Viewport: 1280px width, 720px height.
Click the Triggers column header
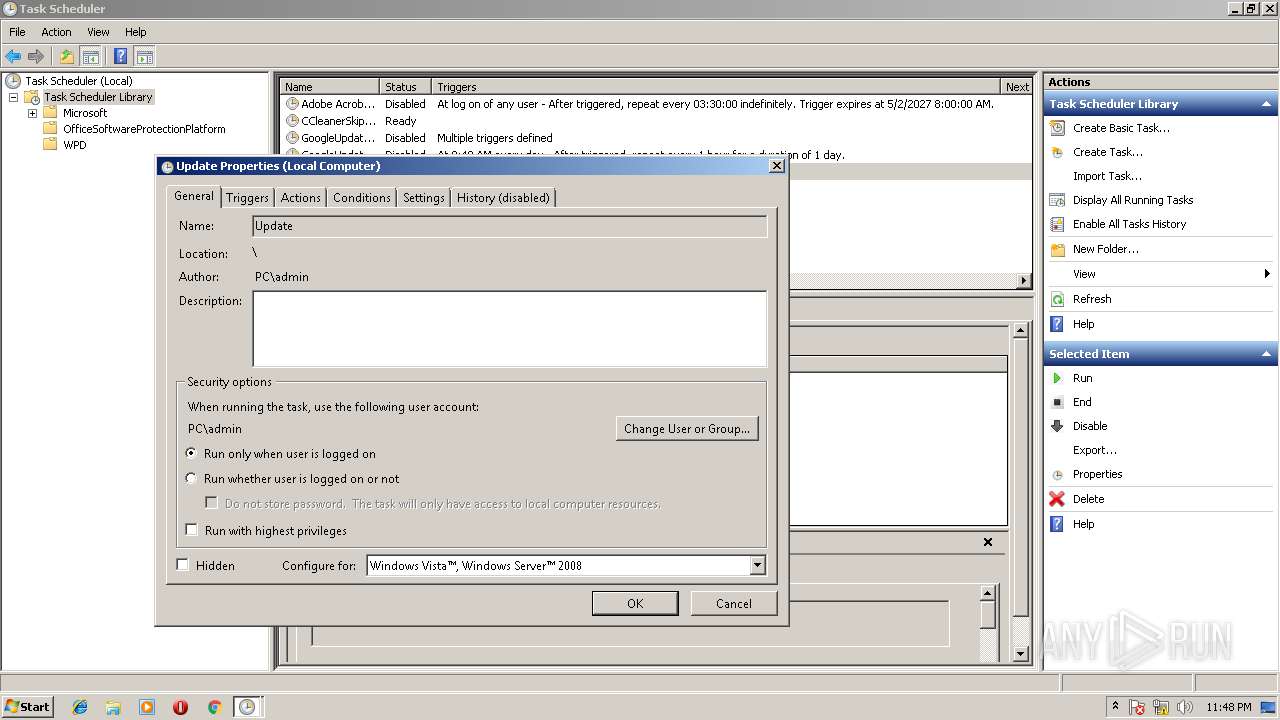[716, 87]
